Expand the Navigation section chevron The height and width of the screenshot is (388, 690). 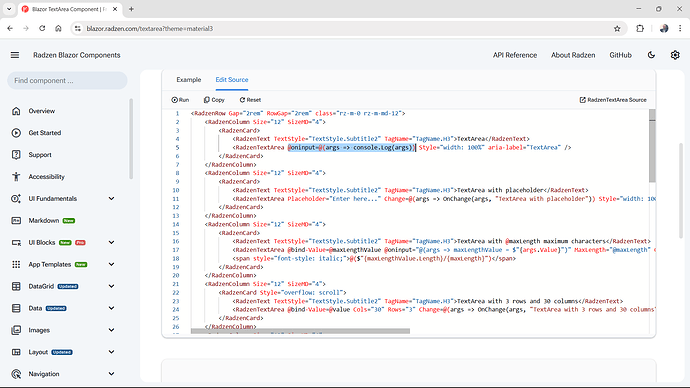point(111,374)
